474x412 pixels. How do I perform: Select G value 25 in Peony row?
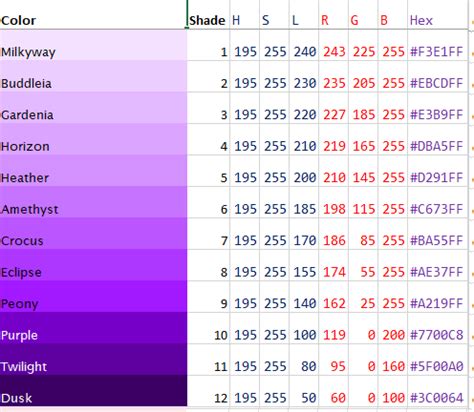coord(363,296)
